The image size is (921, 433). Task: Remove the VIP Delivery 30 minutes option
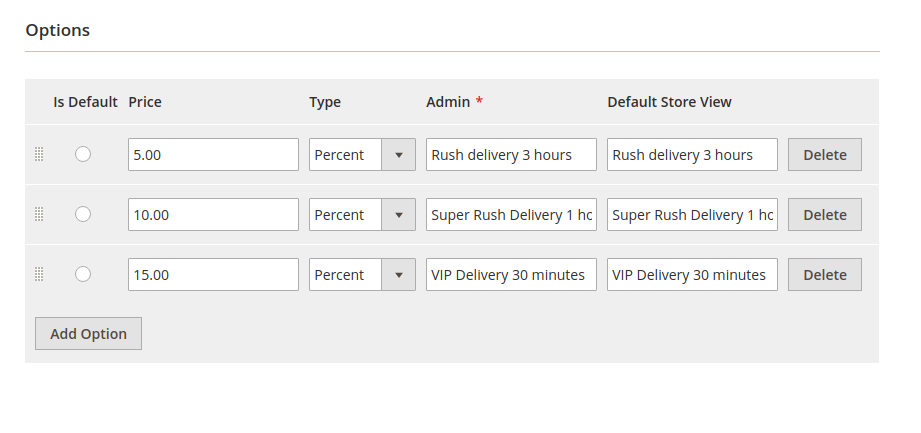coord(825,275)
